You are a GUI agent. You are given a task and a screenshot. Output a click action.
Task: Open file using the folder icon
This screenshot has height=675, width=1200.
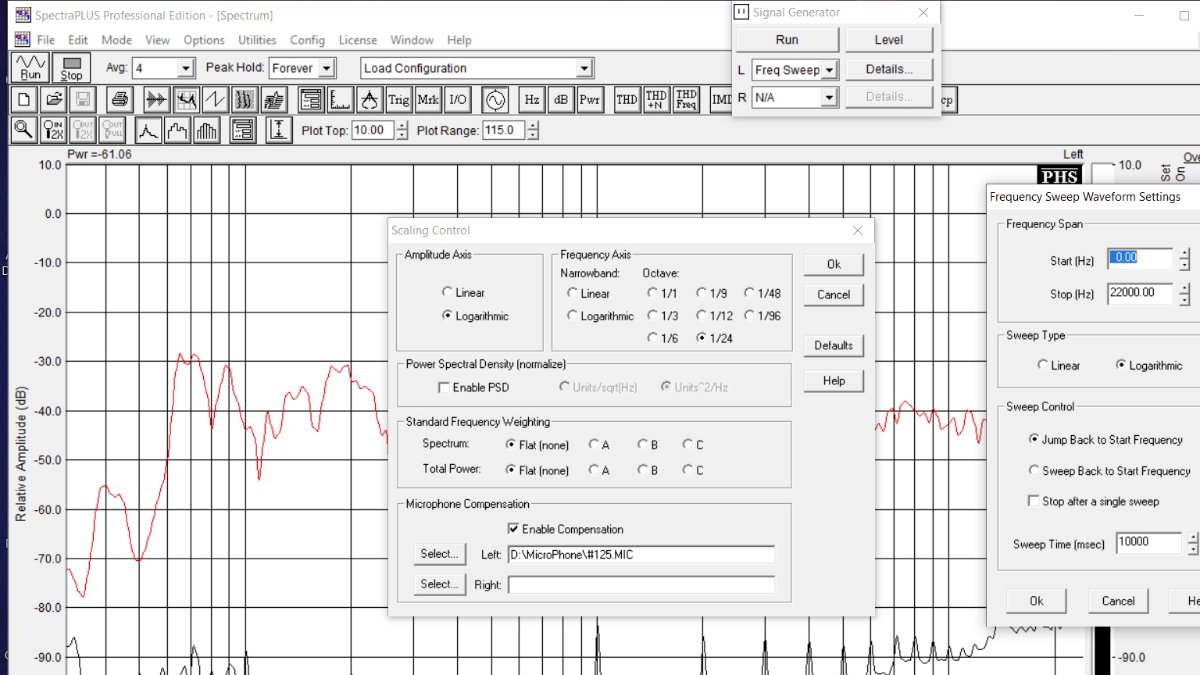(x=55, y=100)
